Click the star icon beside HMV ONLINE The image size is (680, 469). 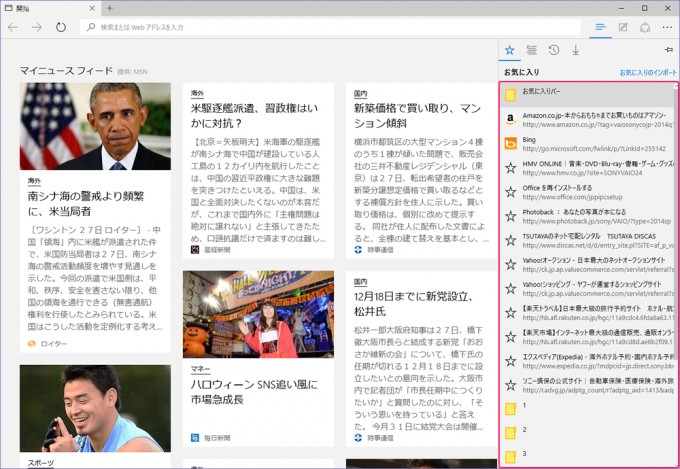511,168
